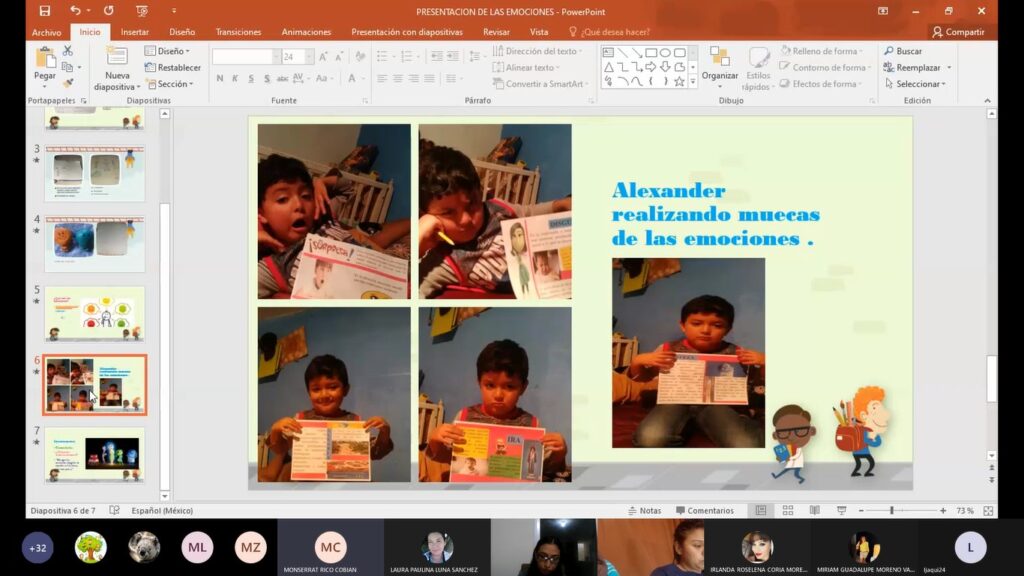Image resolution: width=1024 pixels, height=576 pixels.
Task: Switch to Normal view in the status bar
Action: point(761,511)
